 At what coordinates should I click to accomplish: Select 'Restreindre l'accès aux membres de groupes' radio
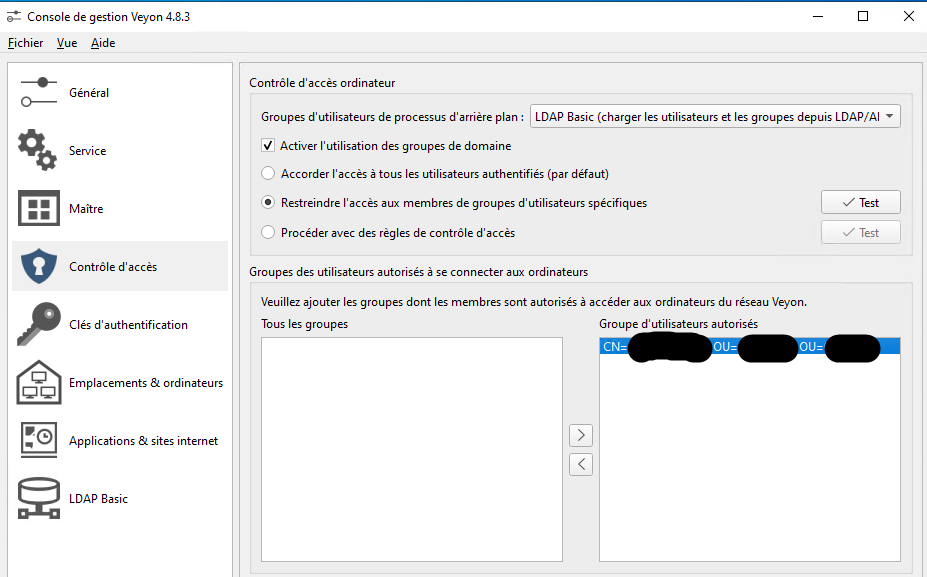click(x=268, y=202)
